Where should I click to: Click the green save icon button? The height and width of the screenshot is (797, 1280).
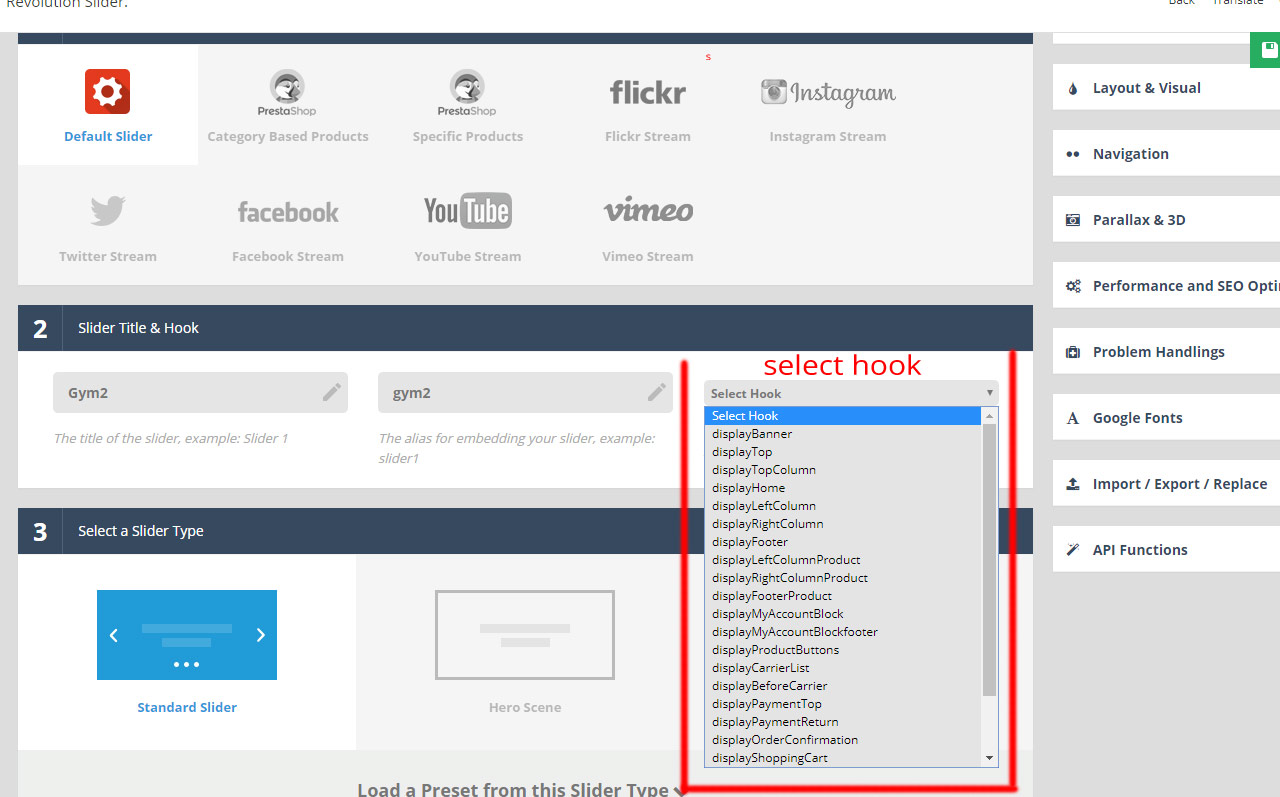pos(1267,50)
